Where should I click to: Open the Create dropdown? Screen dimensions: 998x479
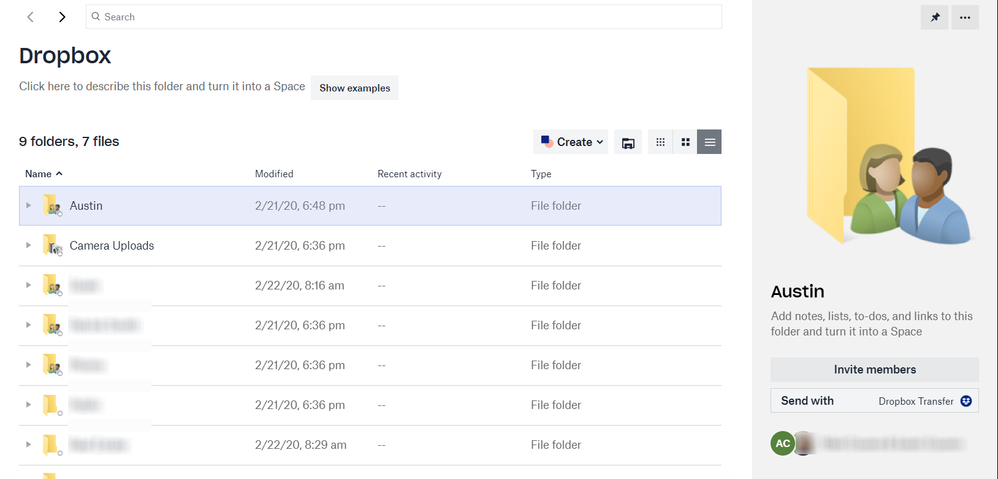point(571,142)
